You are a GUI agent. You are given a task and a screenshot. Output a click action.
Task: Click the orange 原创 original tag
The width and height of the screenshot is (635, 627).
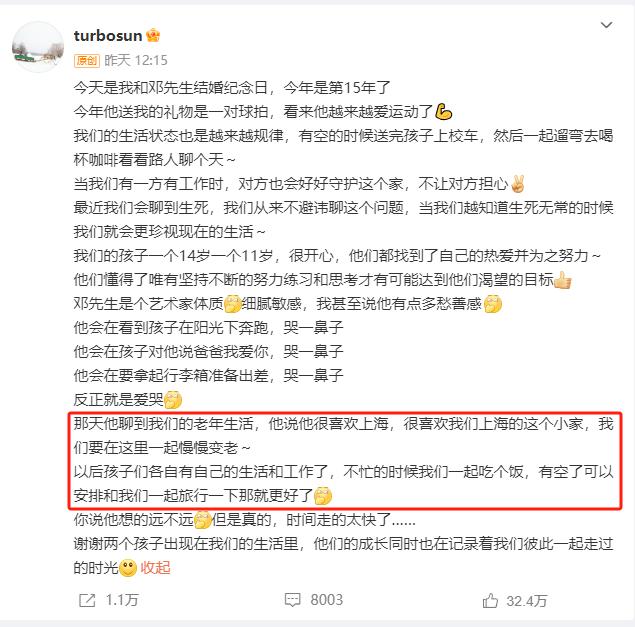87,61
